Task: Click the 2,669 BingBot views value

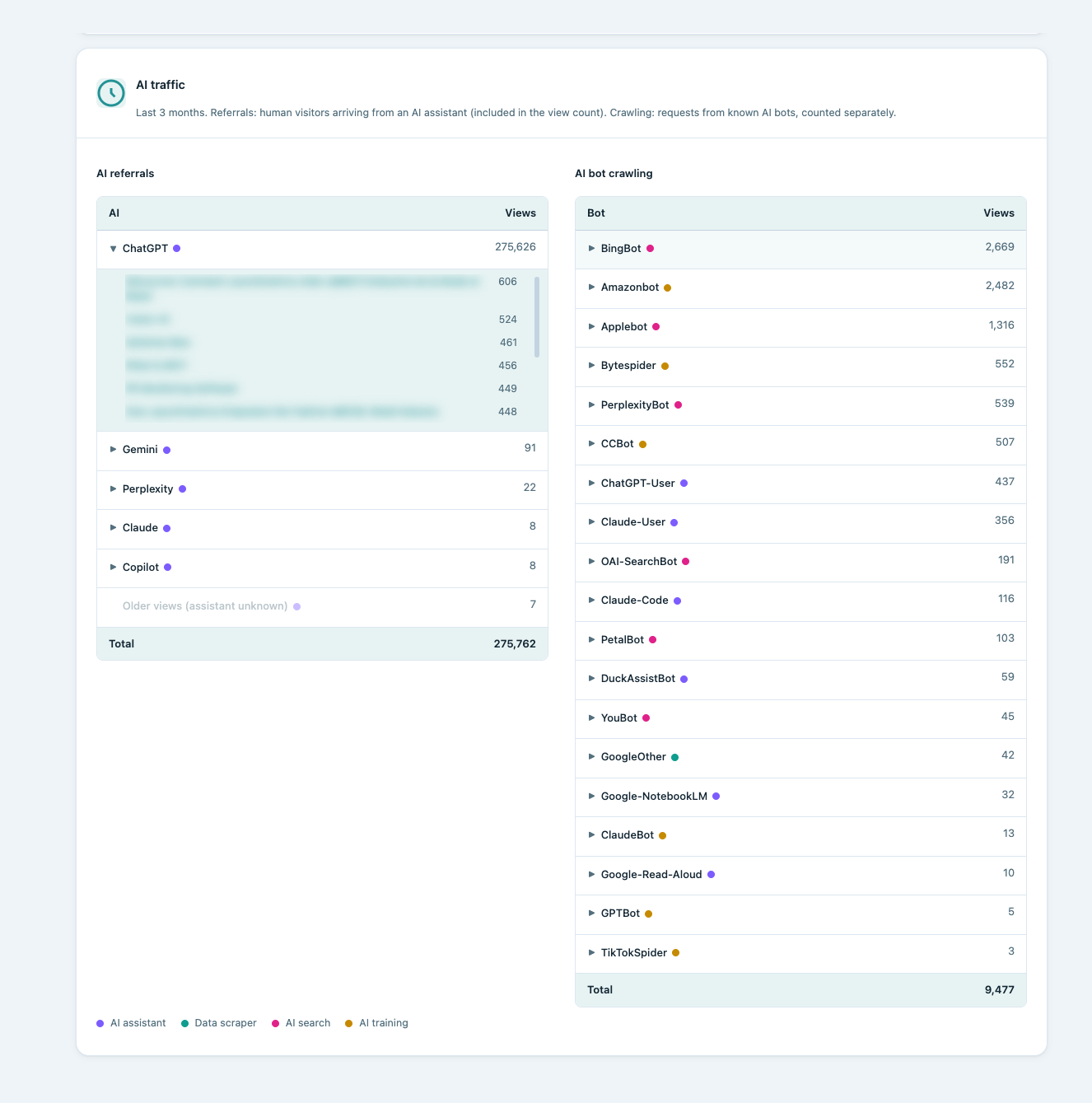Action: tap(1000, 247)
